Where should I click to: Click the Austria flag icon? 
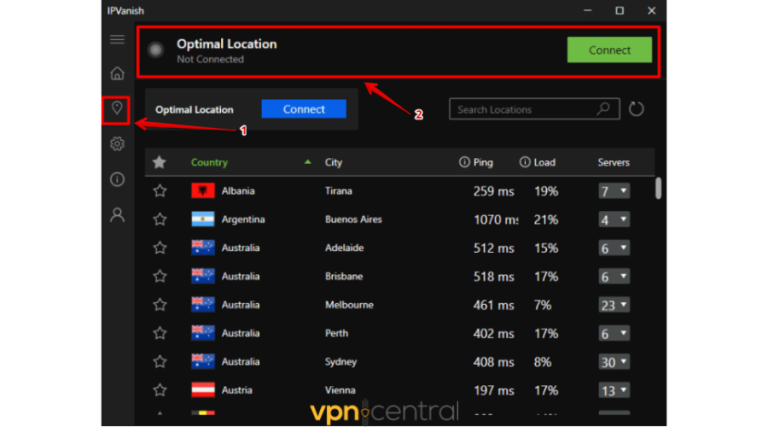[203, 390]
